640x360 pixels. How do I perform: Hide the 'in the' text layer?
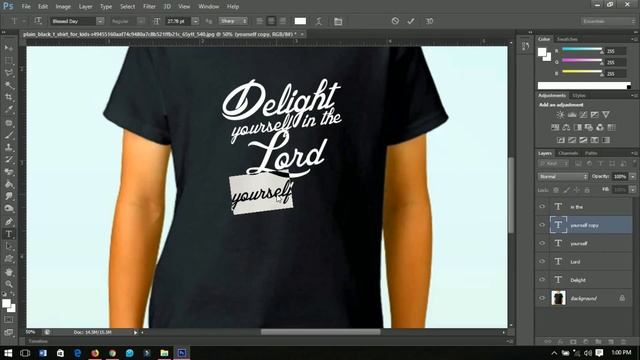(x=542, y=207)
